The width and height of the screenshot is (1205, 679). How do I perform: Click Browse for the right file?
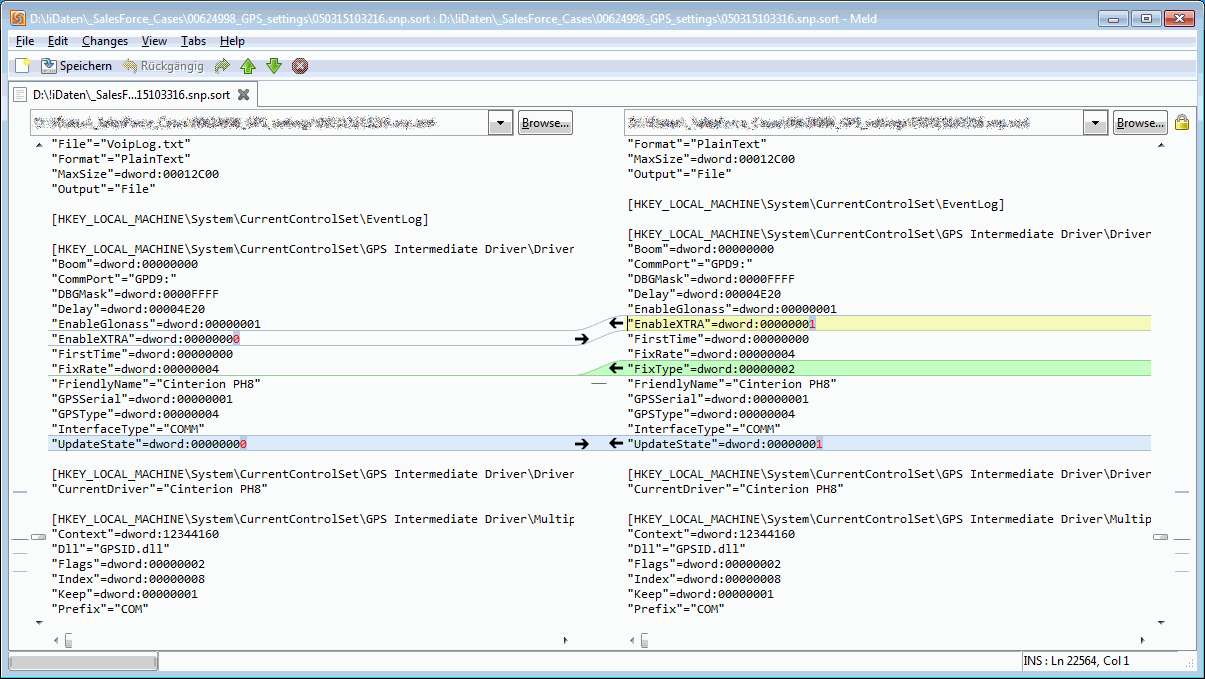tap(1140, 122)
